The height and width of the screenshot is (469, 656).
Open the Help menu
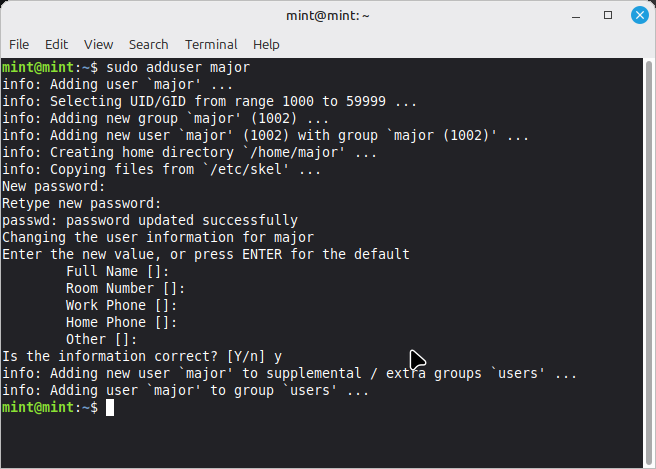tap(266, 44)
